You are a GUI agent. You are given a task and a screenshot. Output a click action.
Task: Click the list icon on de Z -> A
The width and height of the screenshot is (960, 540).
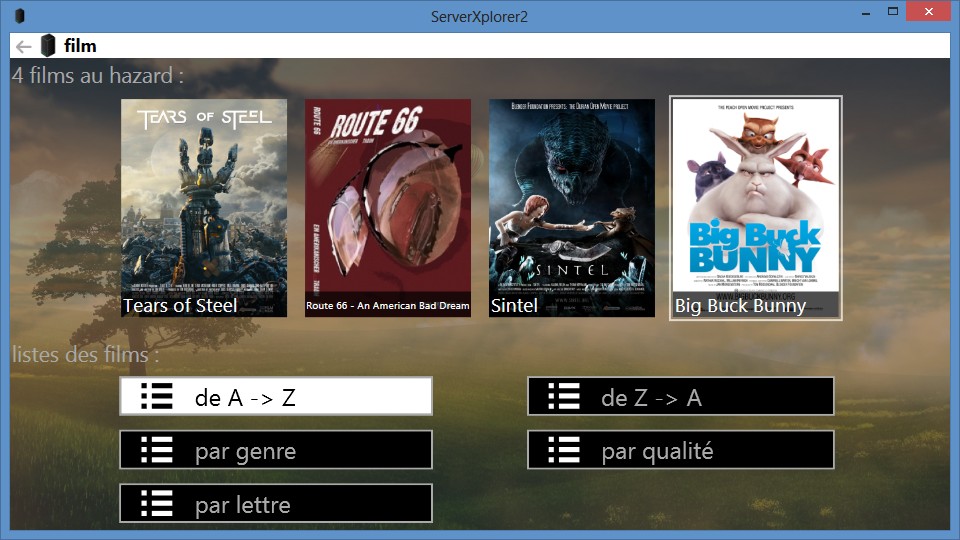tap(564, 397)
